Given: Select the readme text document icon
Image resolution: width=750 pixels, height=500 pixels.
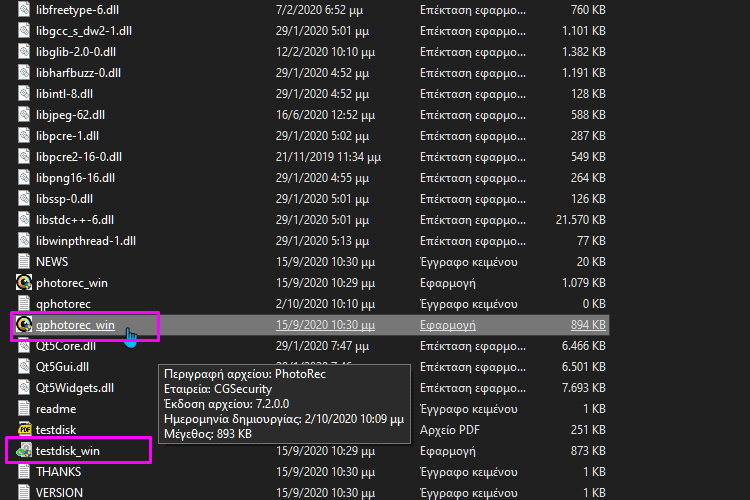Looking at the screenshot, I should coord(23,409).
